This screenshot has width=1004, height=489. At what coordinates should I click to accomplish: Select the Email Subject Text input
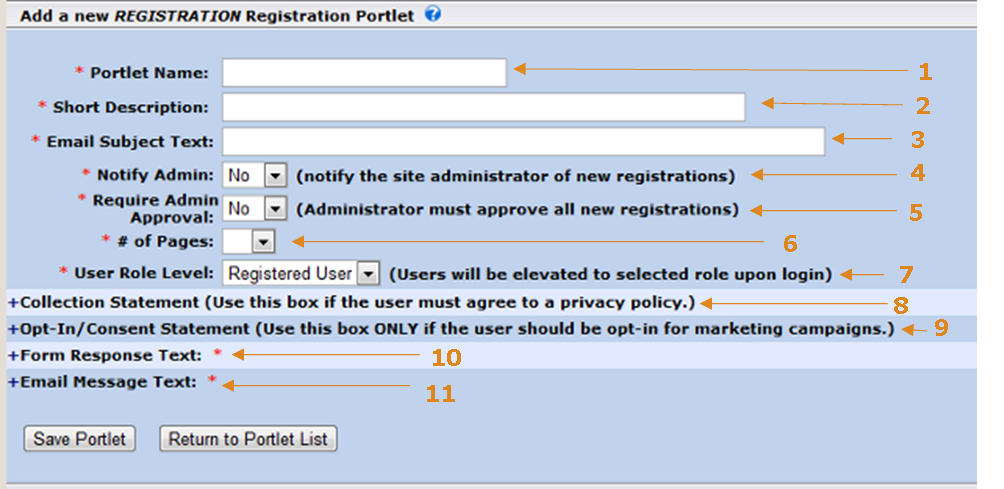tap(524, 141)
